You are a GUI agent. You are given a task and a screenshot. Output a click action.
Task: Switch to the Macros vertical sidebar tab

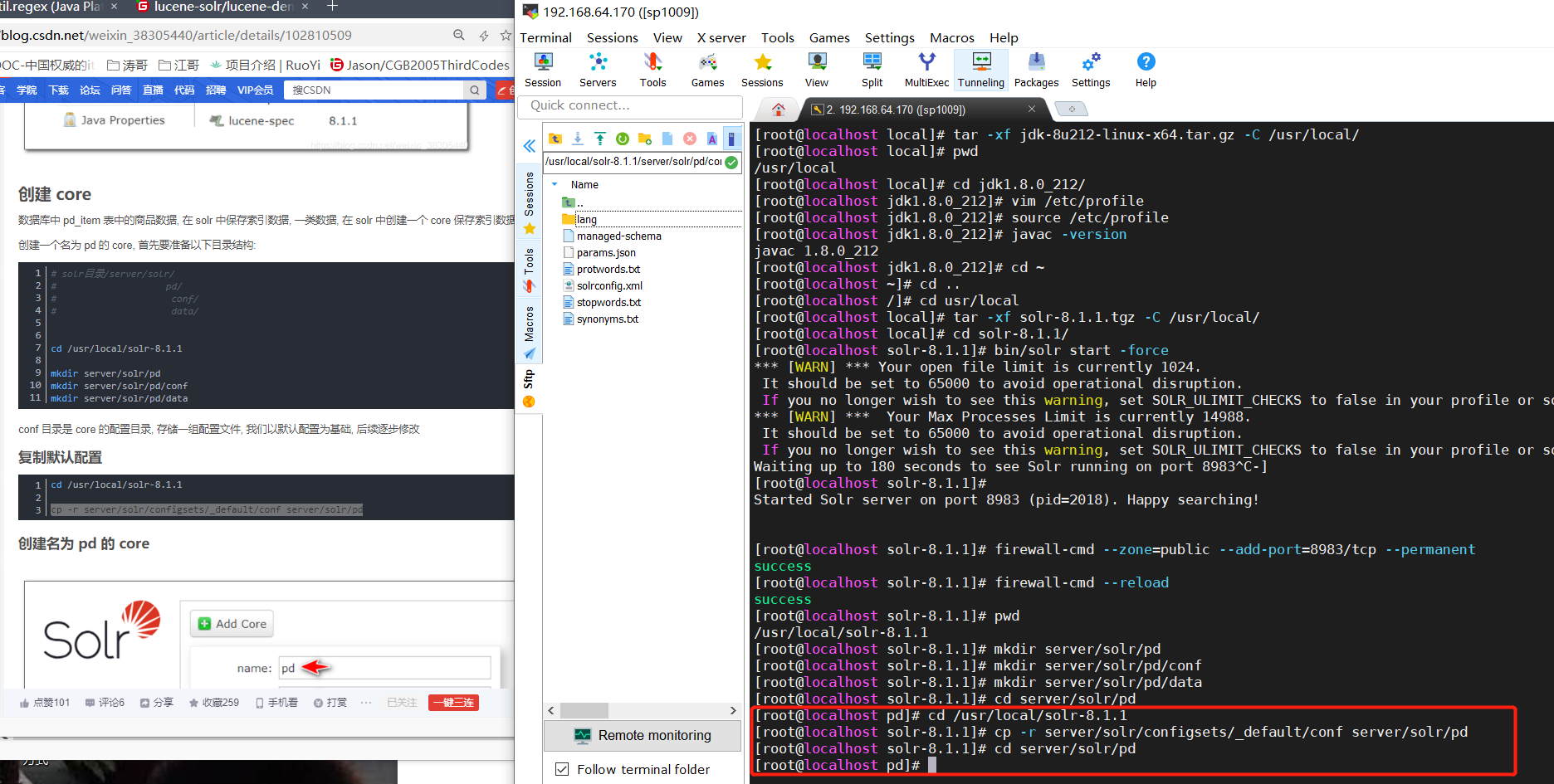pyautogui.click(x=530, y=333)
